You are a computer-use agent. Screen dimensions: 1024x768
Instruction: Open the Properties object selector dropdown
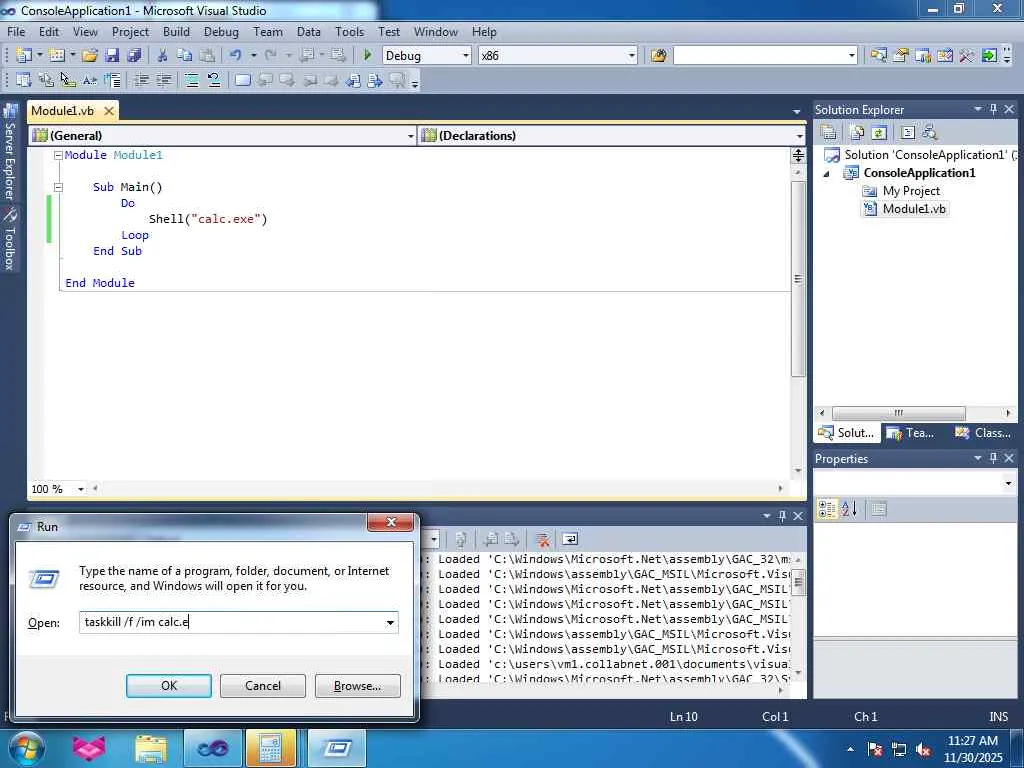pos(1008,483)
